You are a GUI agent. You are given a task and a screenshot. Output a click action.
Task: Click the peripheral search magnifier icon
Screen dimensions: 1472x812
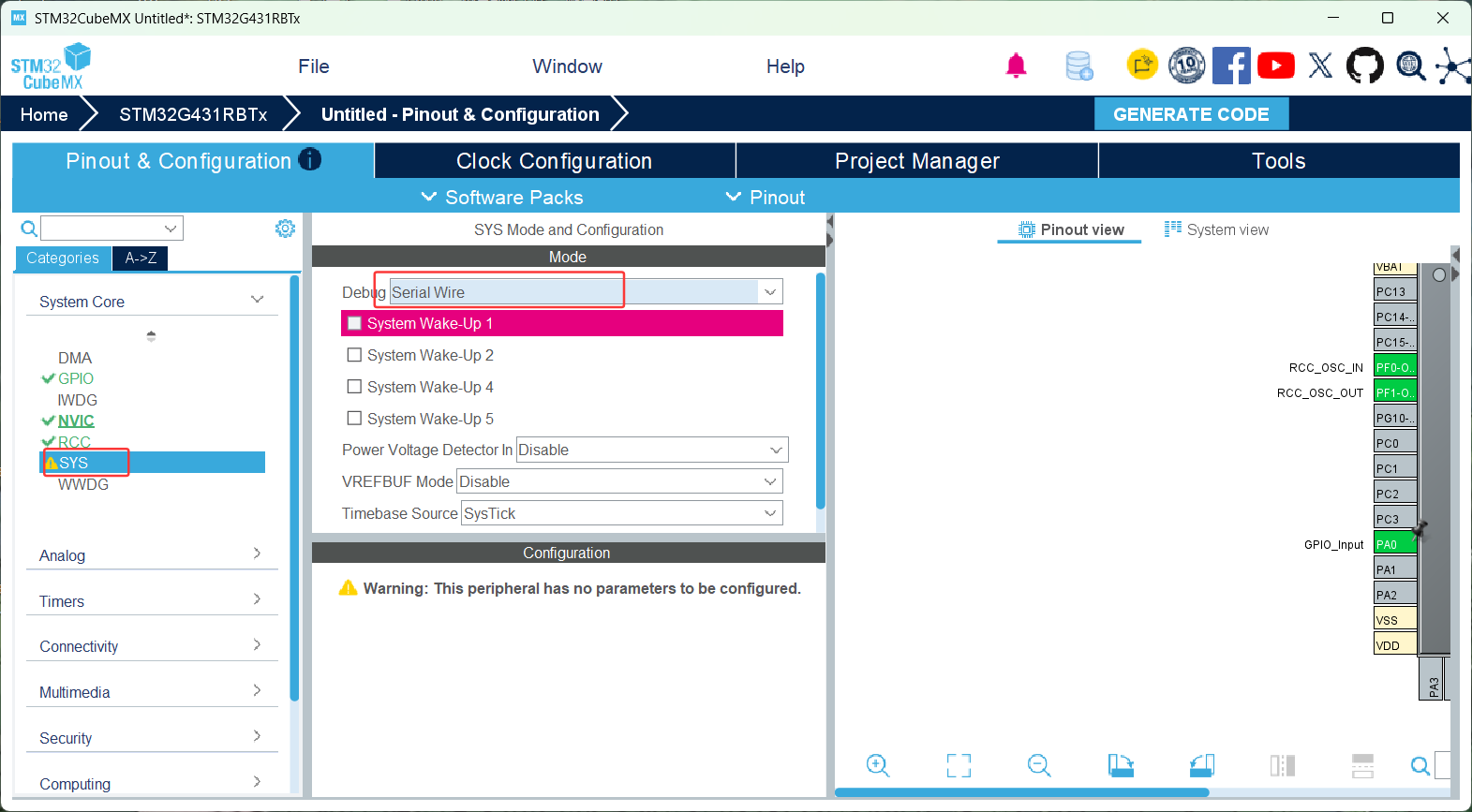(x=29, y=229)
